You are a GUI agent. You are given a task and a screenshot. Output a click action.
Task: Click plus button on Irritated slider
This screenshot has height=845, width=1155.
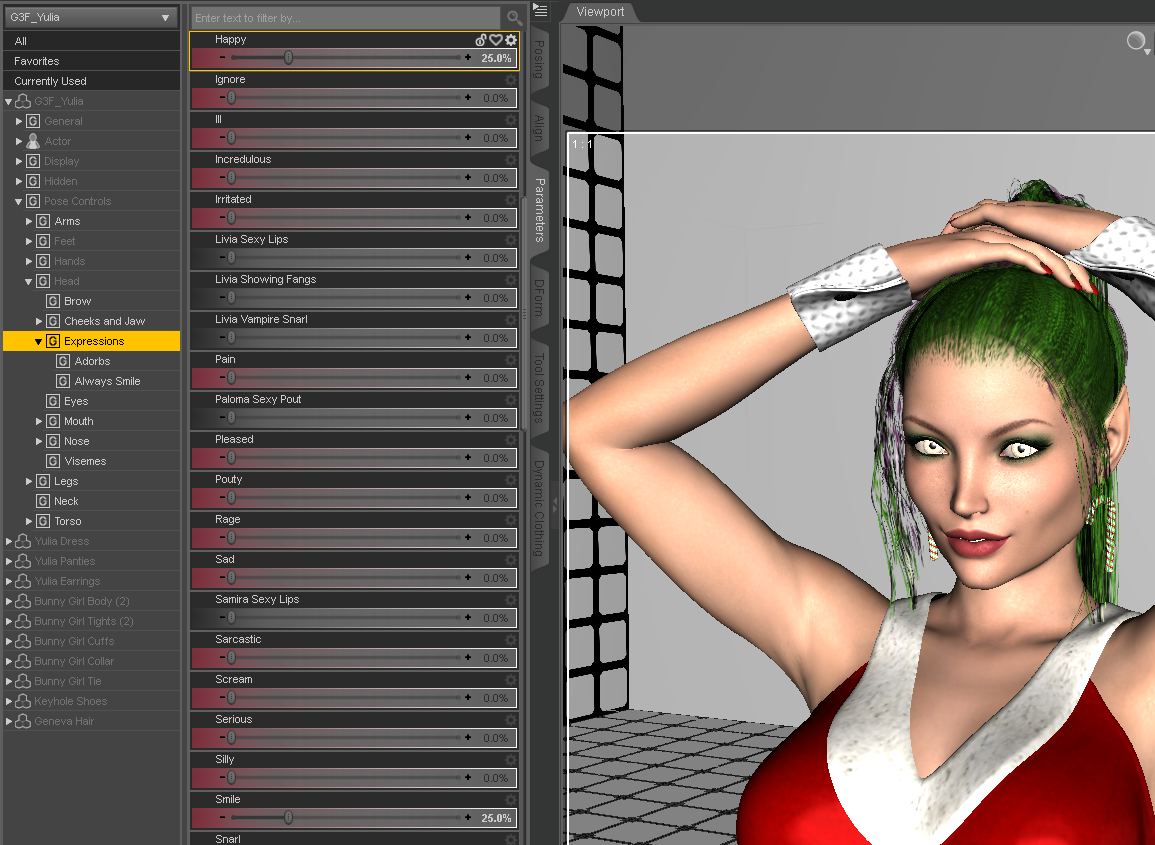468,217
